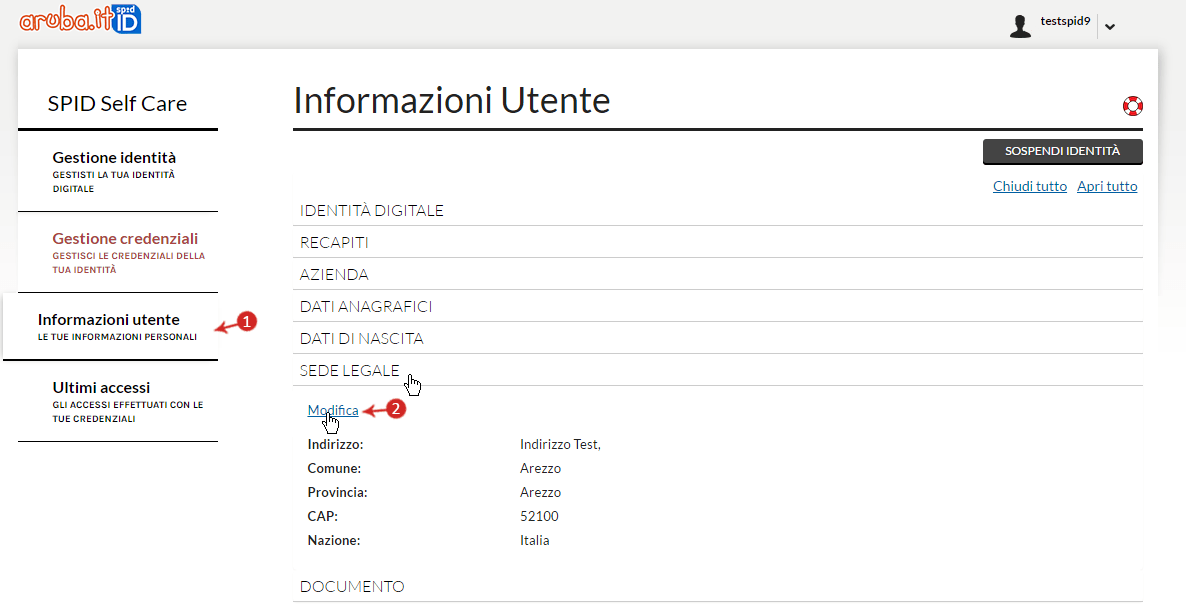Click the SPID badge next to aruba logo
The image size is (1186, 613).
(125, 18)
